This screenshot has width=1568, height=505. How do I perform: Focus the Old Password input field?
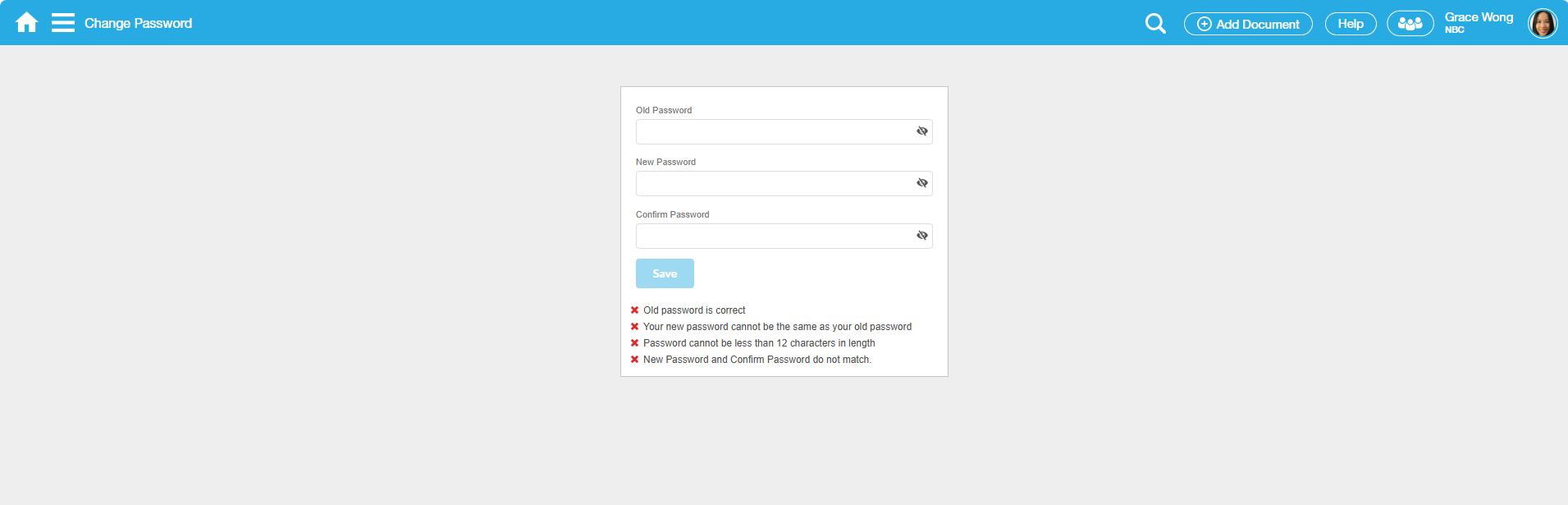(x=773, y=131)
